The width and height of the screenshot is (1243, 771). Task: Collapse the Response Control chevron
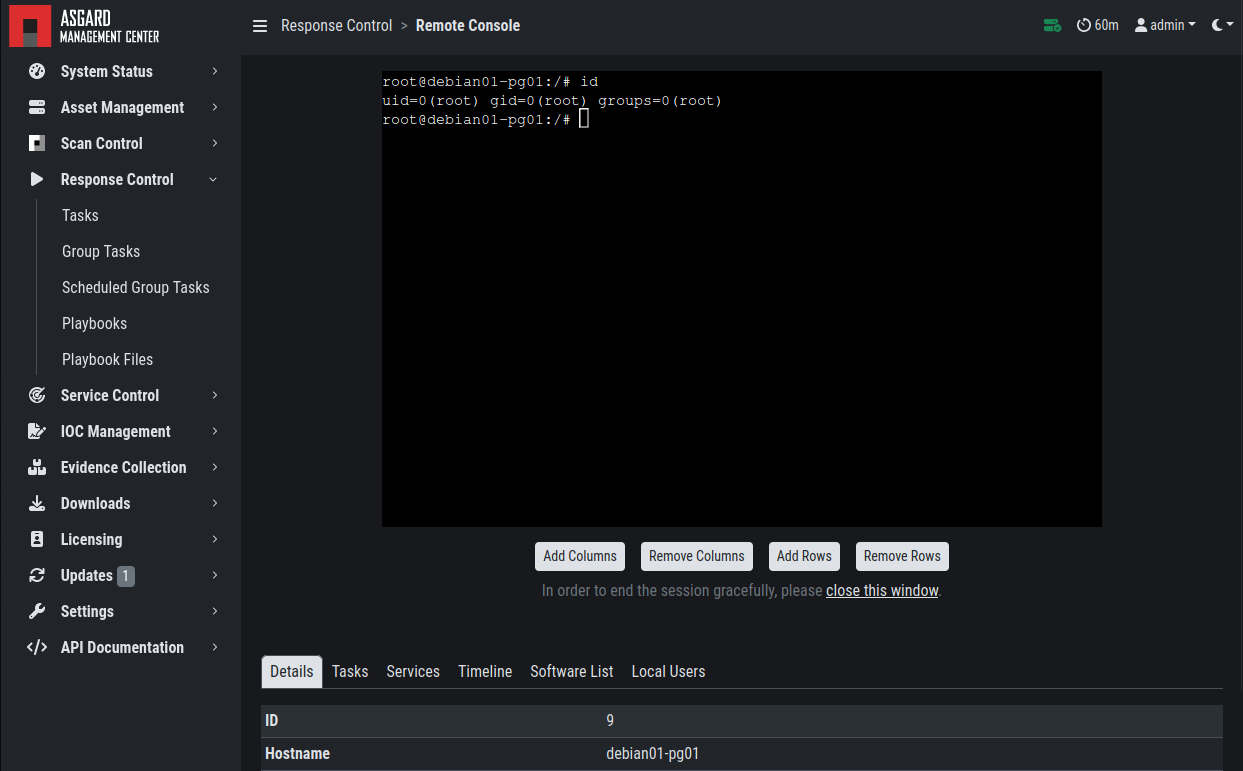coord(213,179)
